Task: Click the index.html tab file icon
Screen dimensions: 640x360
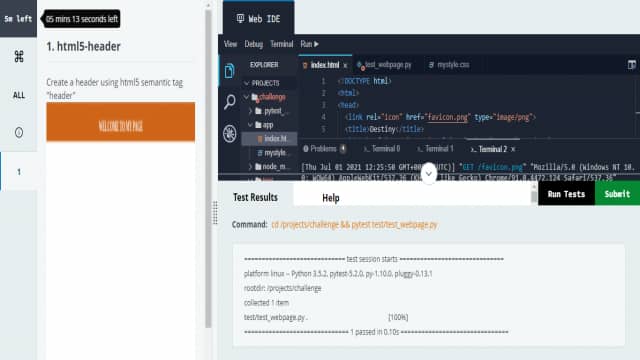Action: (x=305, y=65)
